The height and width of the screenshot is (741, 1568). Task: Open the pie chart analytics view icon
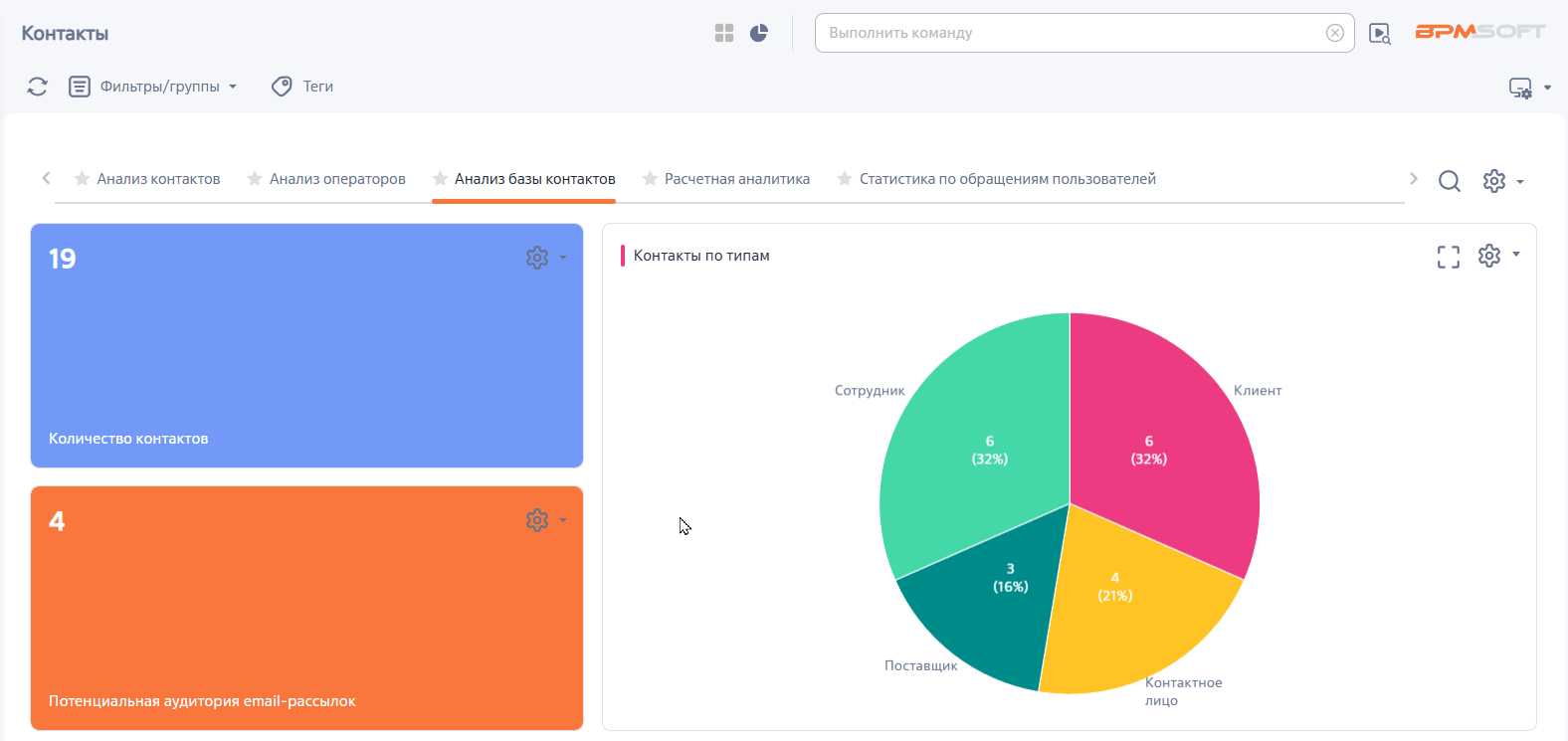pyautogui.click(x=759, y=33)
